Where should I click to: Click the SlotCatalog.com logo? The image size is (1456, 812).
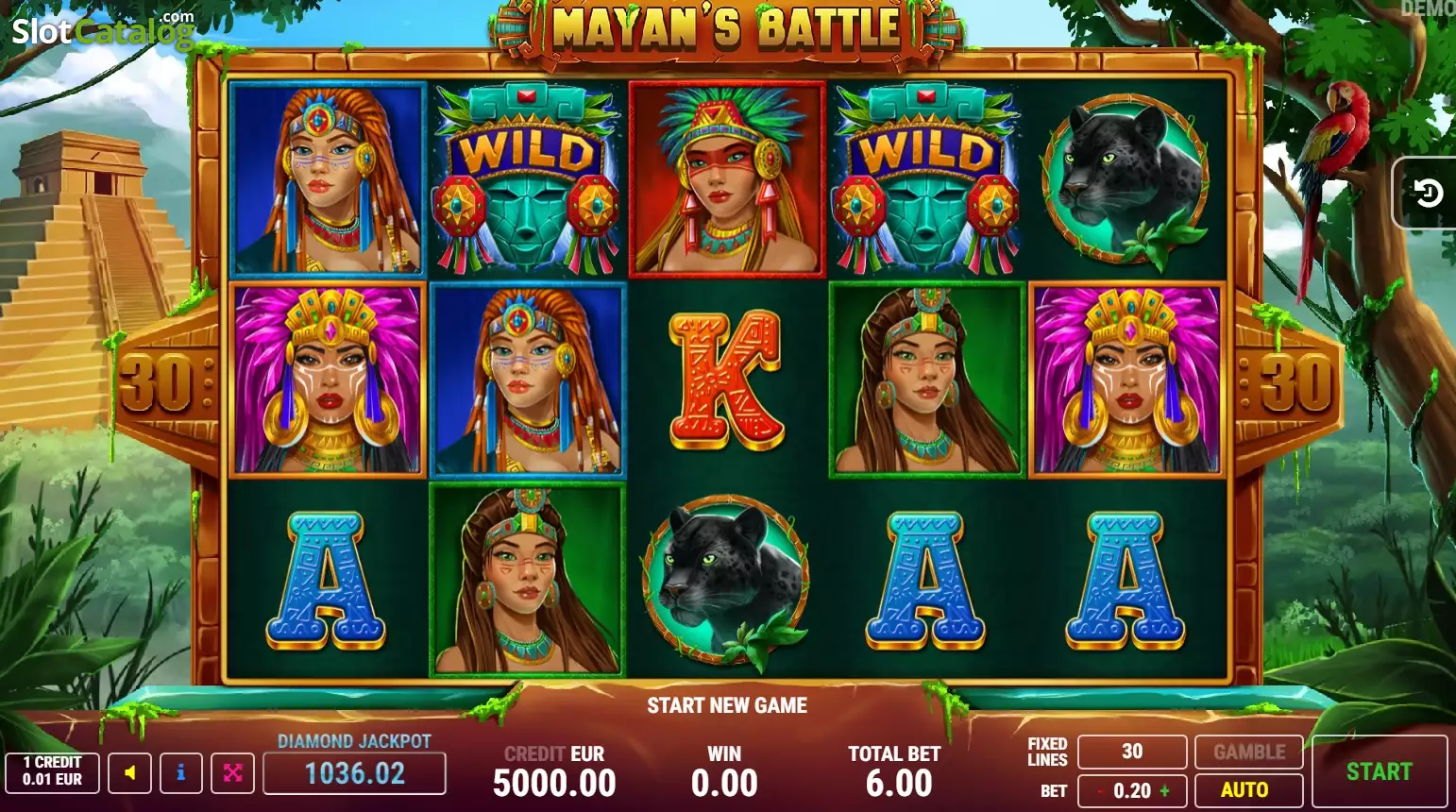[x=103, y=30]
